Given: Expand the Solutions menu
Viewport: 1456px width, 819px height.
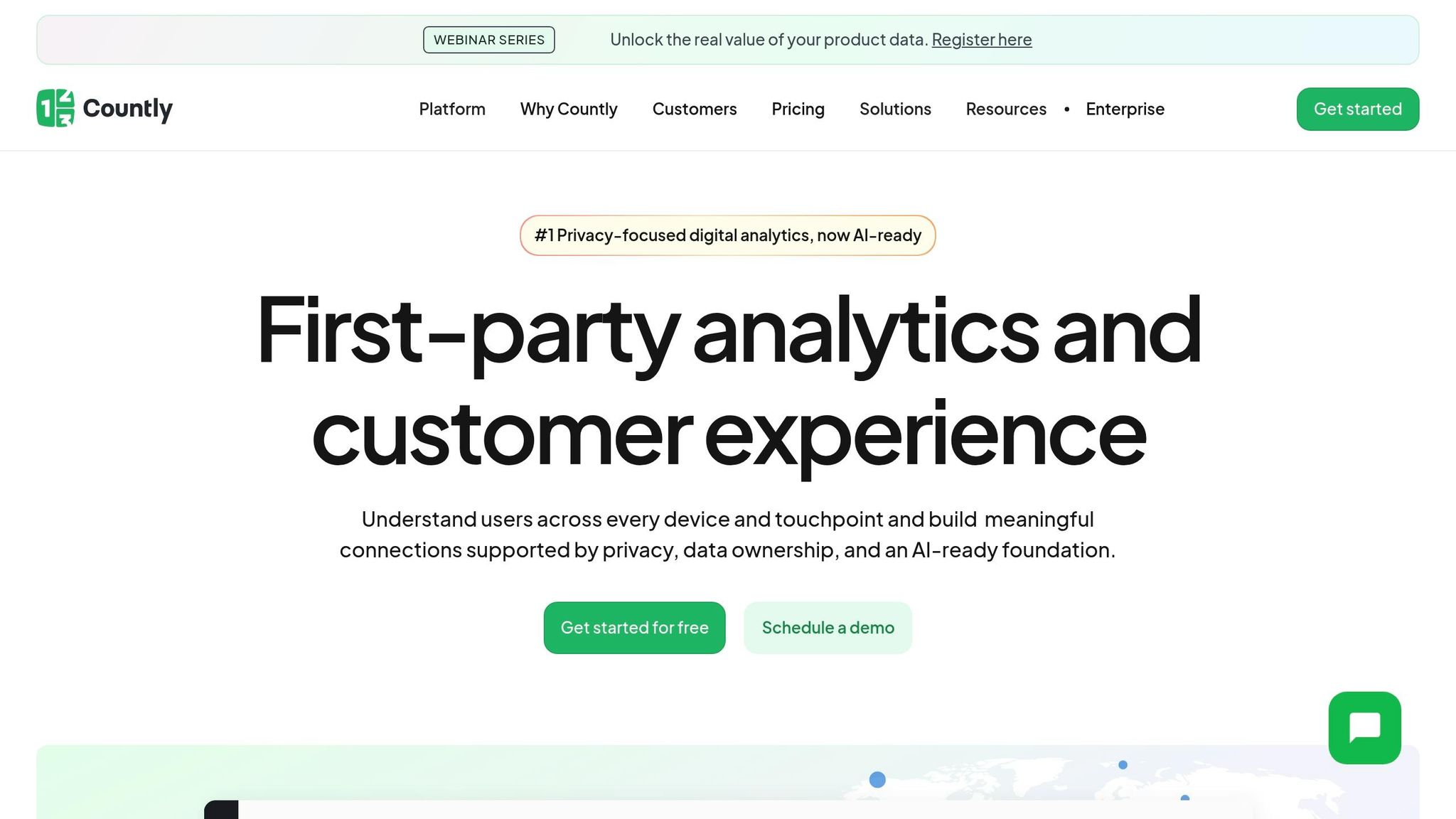Looking at the screenshot, I should point(895,109).
